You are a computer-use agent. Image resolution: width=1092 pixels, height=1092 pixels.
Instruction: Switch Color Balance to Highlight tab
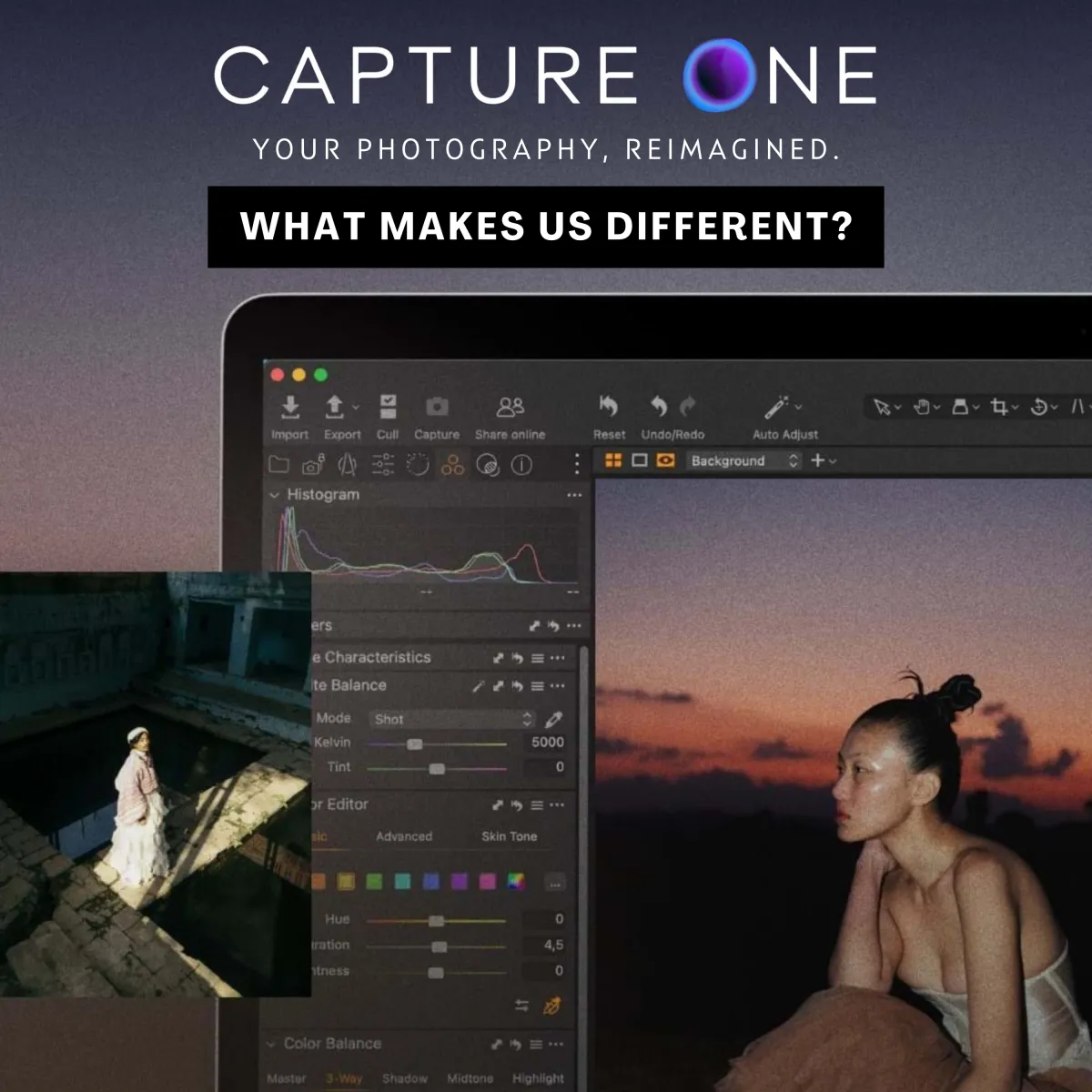(x=538, y=1078)
